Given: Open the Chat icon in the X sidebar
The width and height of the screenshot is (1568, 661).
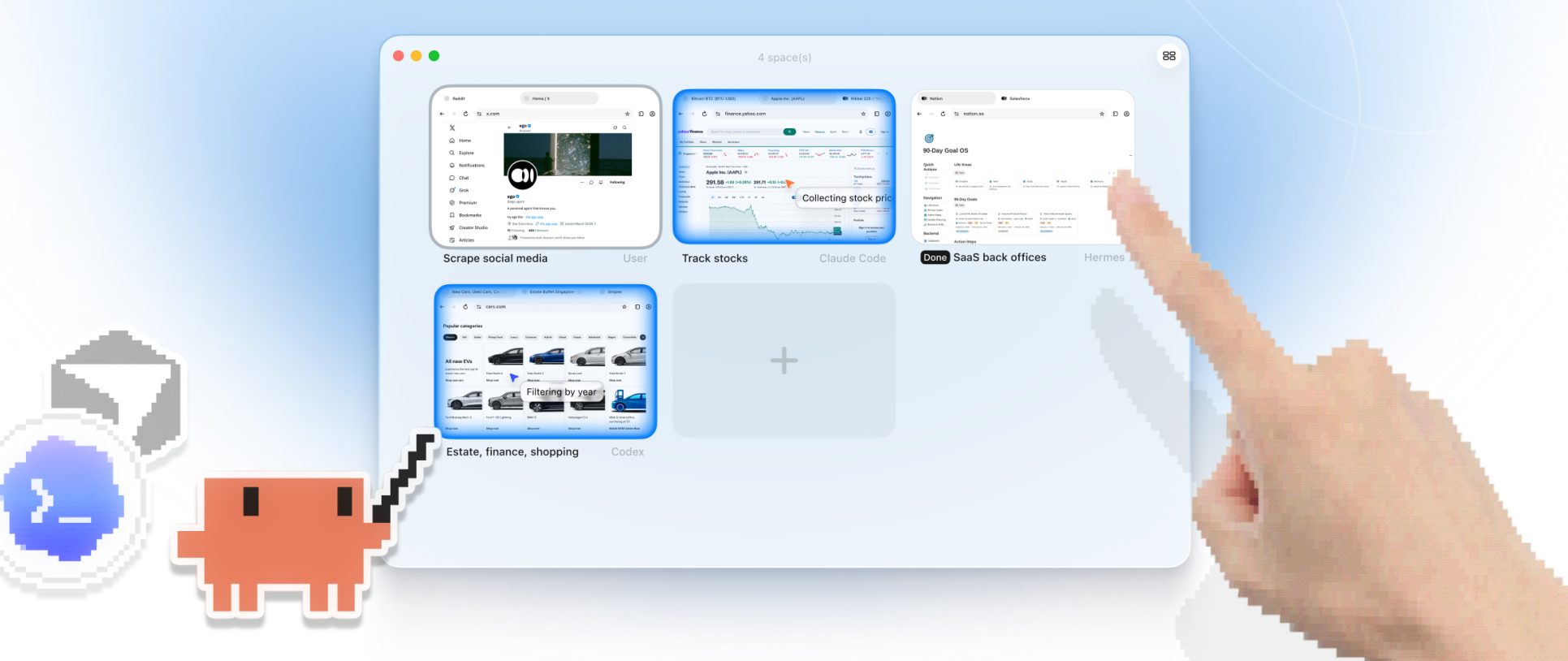Looking at the screenshot, I should (x=452, y=178).
